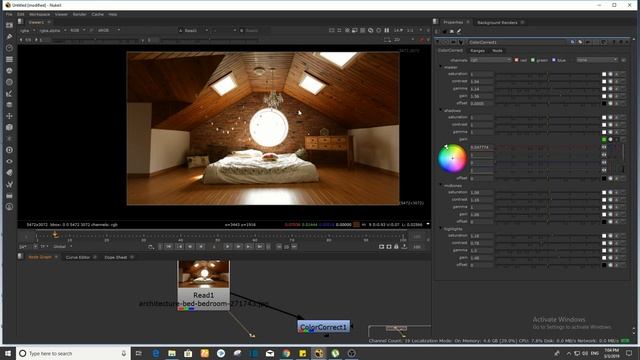Viewport: 640px width, 360px height.
Task: Open File Explorer from taskbar
Action: pos(172,353)
